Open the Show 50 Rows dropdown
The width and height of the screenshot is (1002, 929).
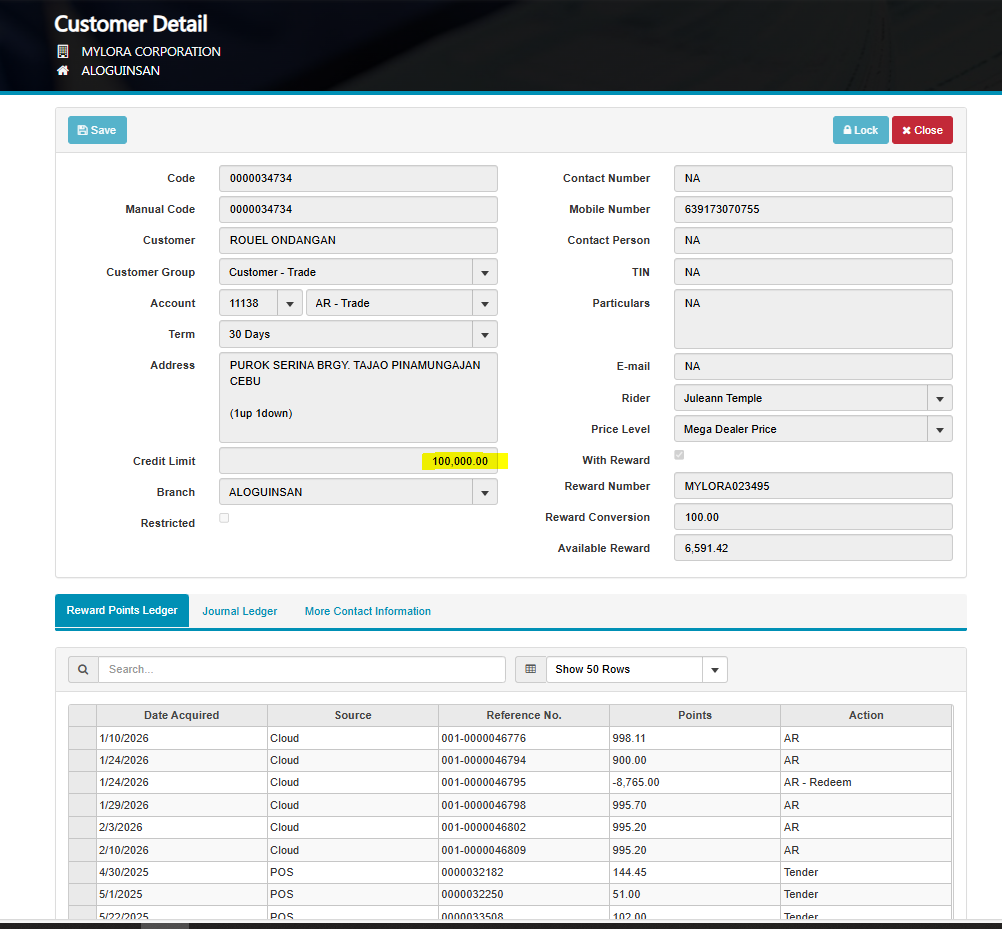coord(714,669)
